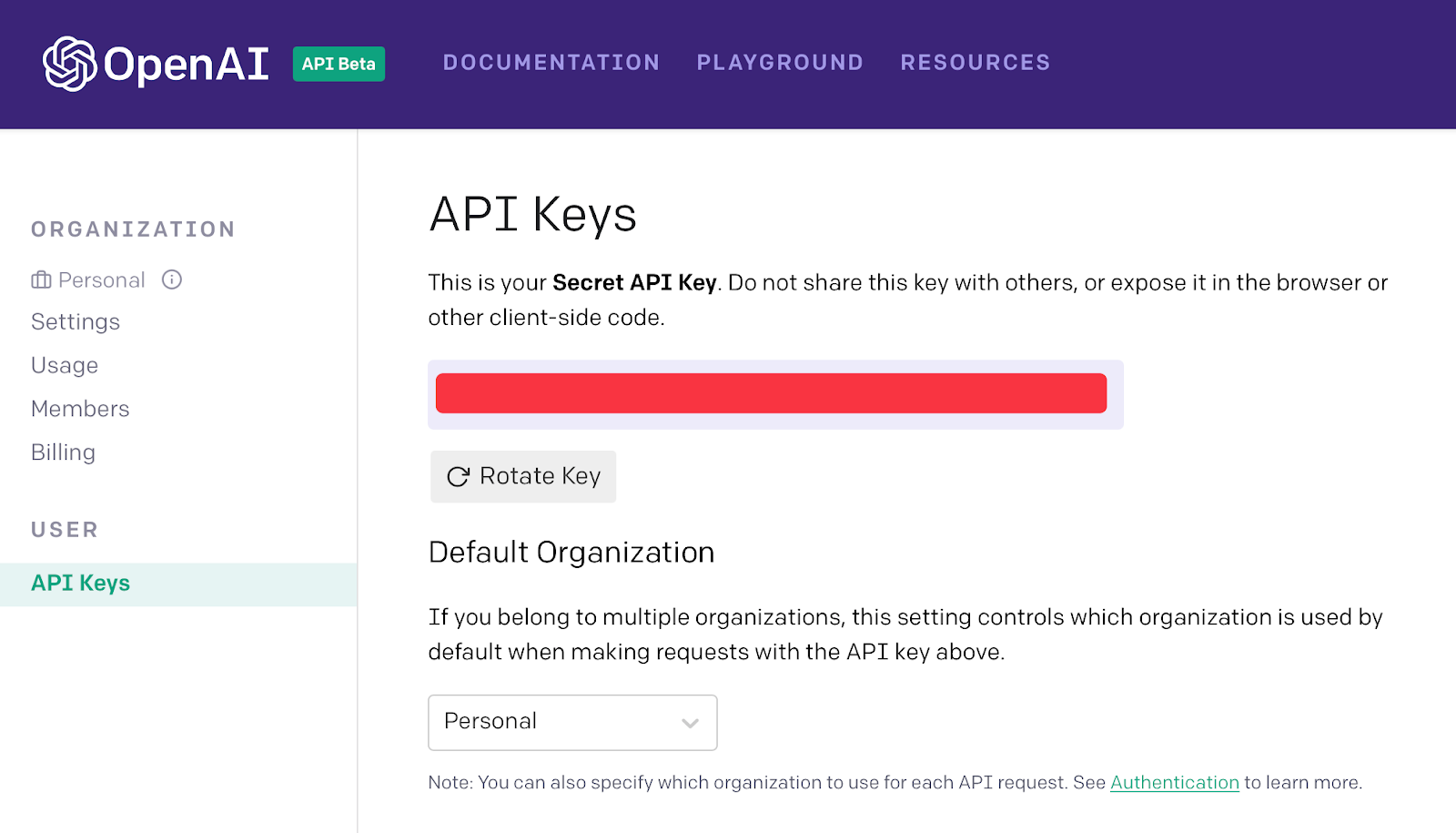Follow the Authentication link

[1174, 783]
